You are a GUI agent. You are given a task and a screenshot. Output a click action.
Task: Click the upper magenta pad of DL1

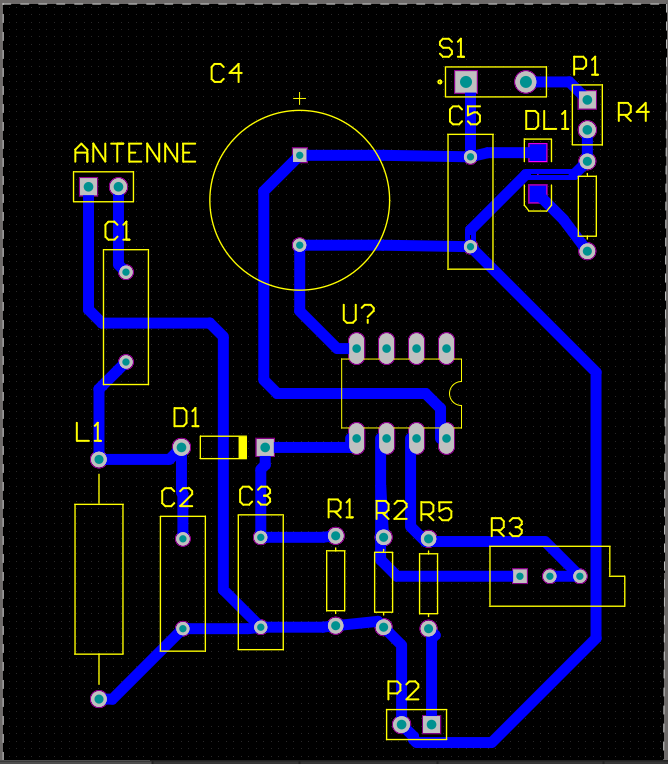pyautogui.click(x=538, y=152)
